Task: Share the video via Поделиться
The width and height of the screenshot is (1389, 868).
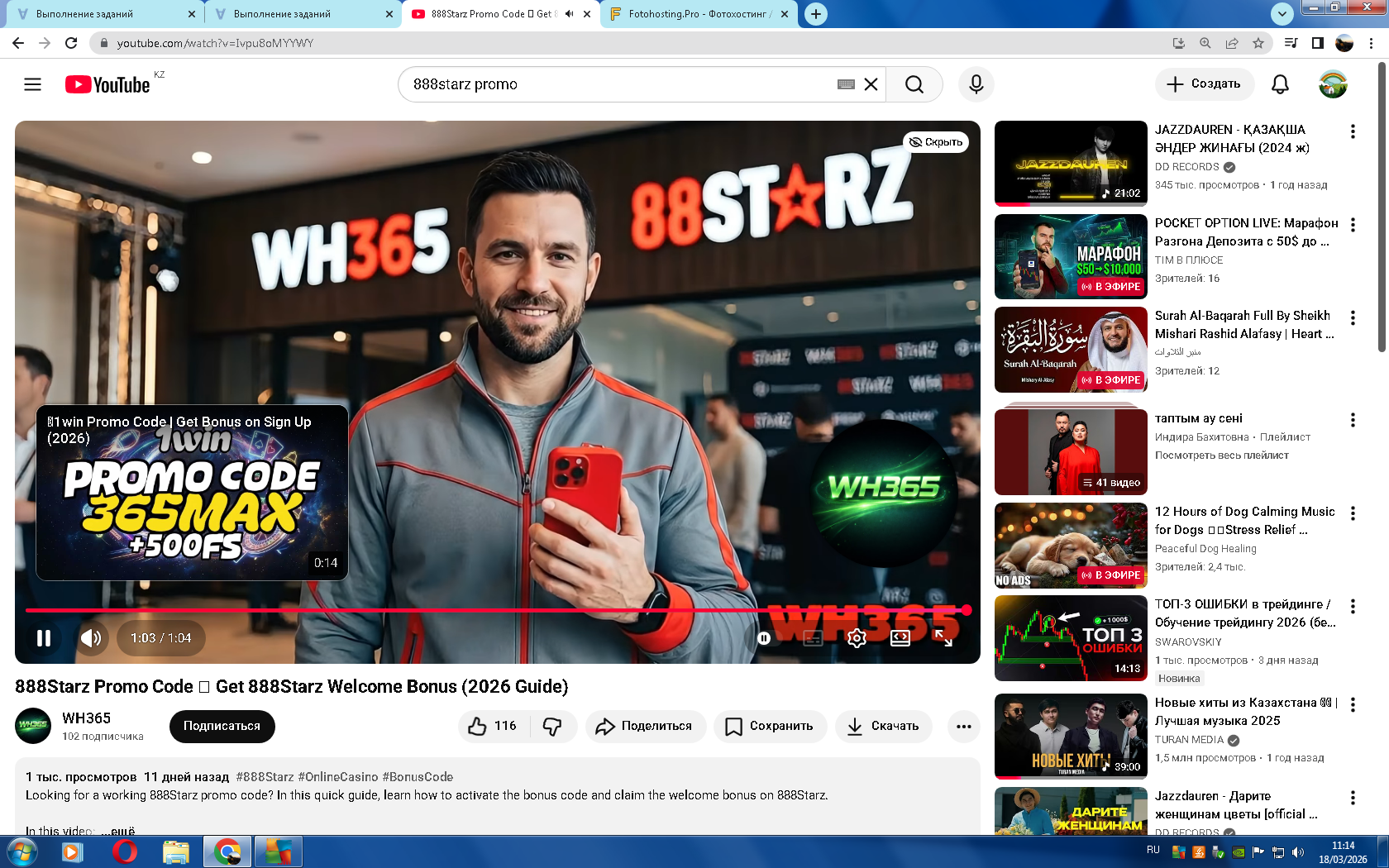Action: tap(645, 727)
